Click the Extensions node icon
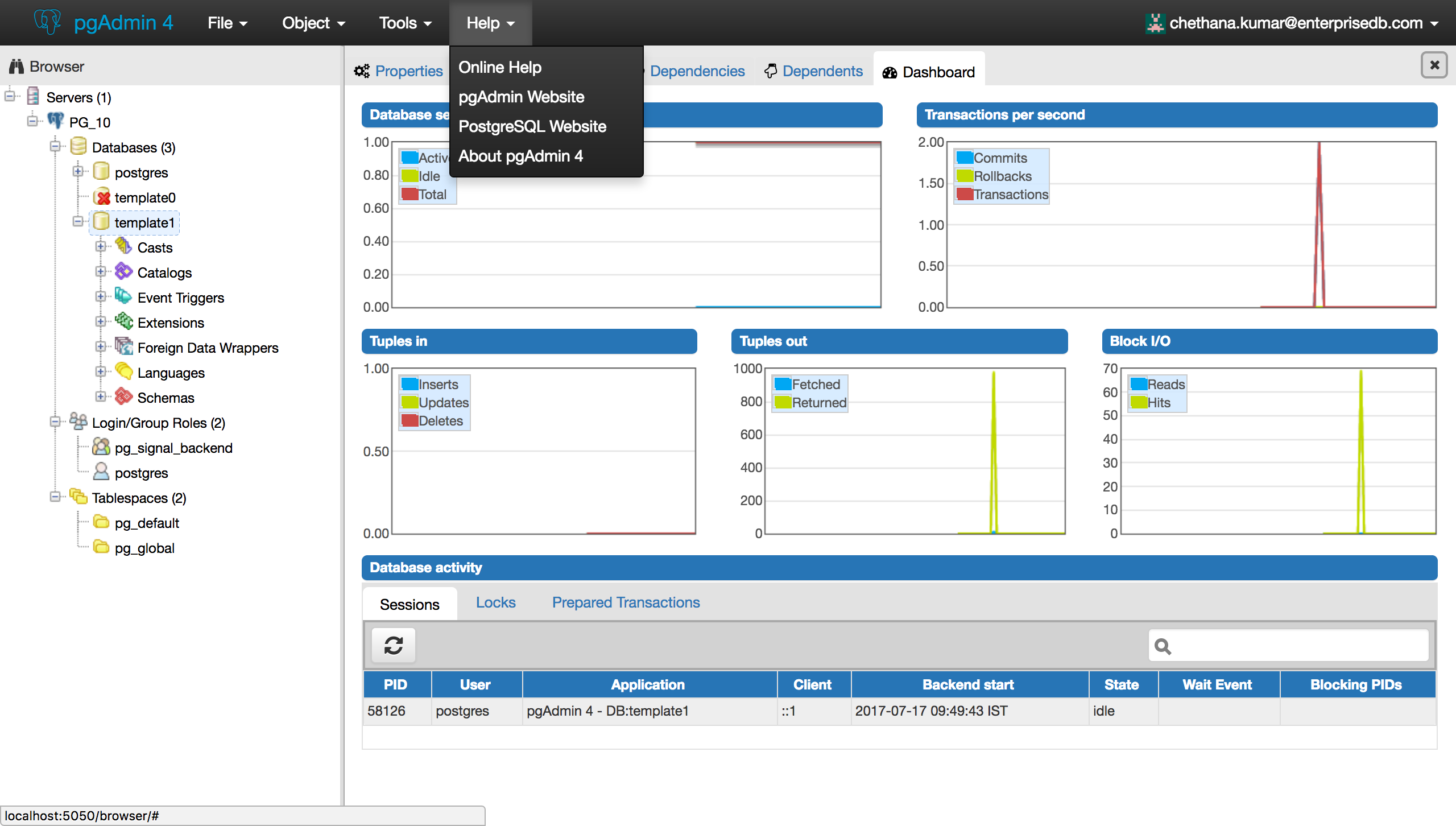The image size is (1456, 826). coord(123,321)
